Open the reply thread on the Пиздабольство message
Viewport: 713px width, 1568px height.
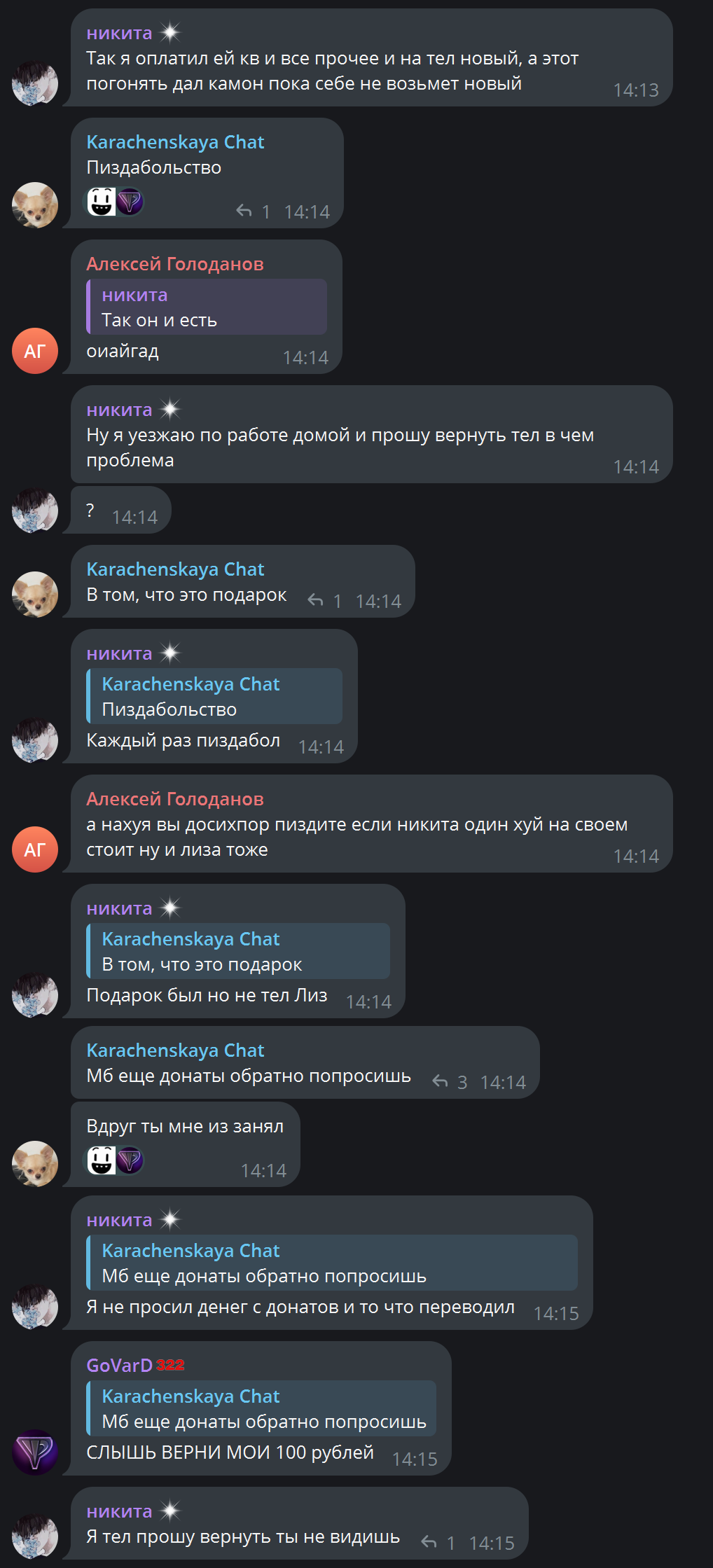tap(252, 211)
